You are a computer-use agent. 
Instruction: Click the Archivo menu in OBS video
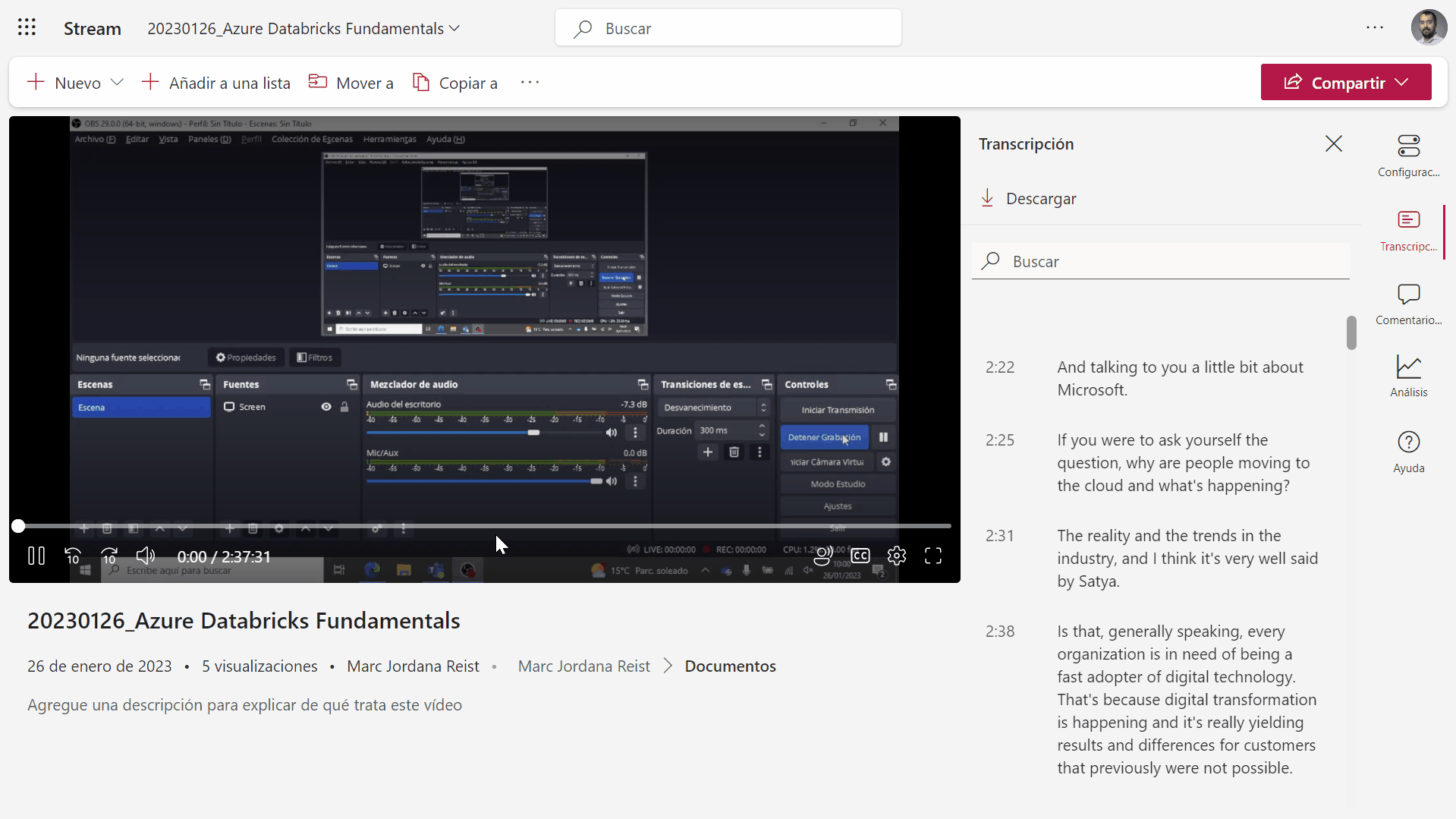pyautogui.click(x=95, y=139)
